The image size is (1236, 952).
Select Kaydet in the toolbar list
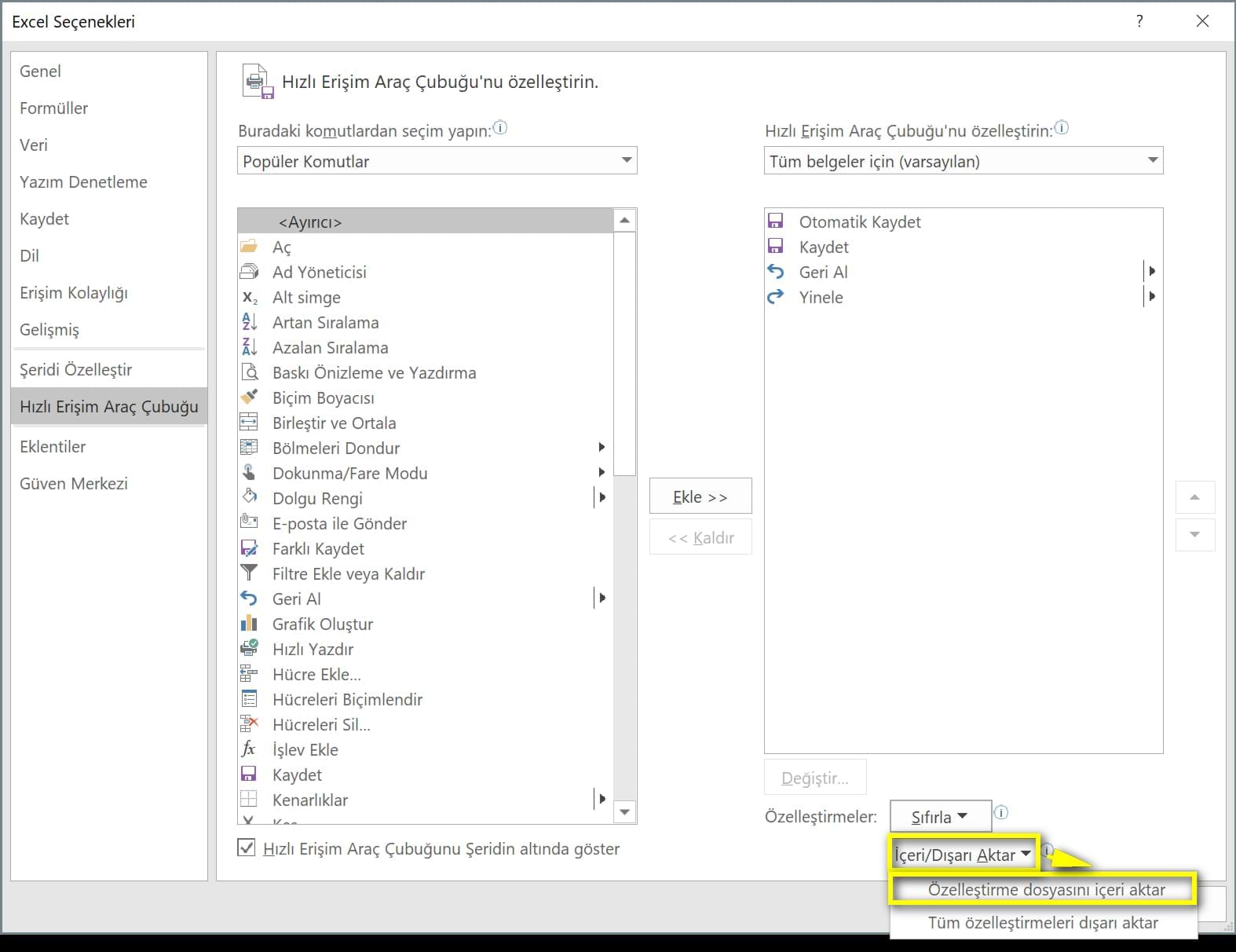tap(963, 247)
